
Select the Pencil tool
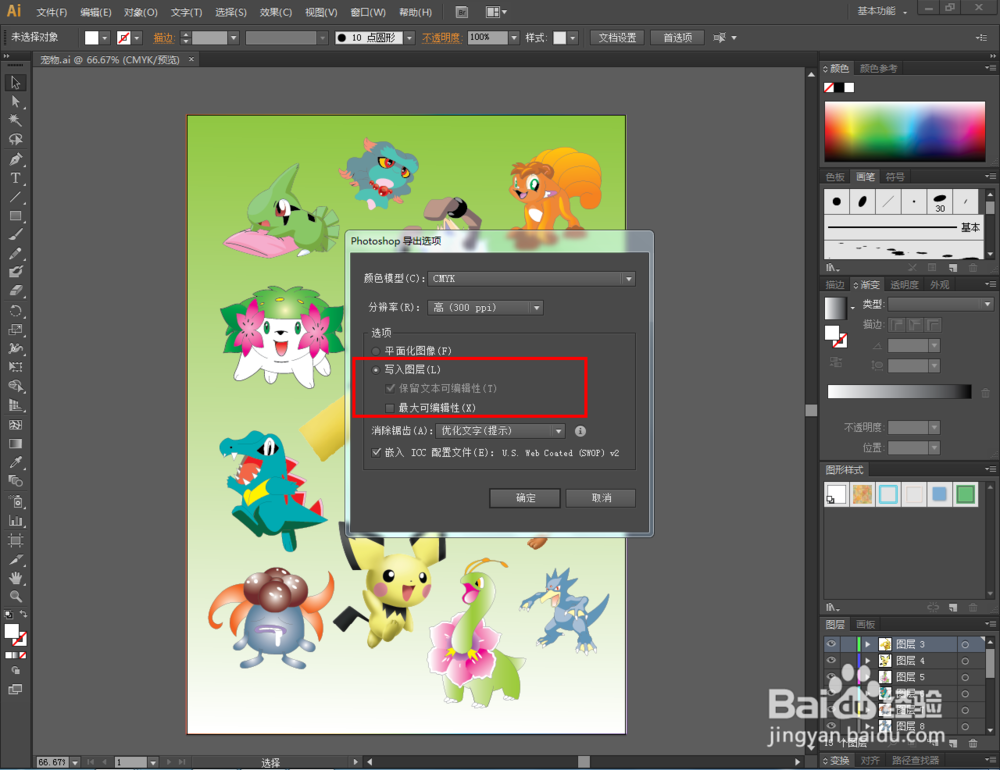(15, 253)
